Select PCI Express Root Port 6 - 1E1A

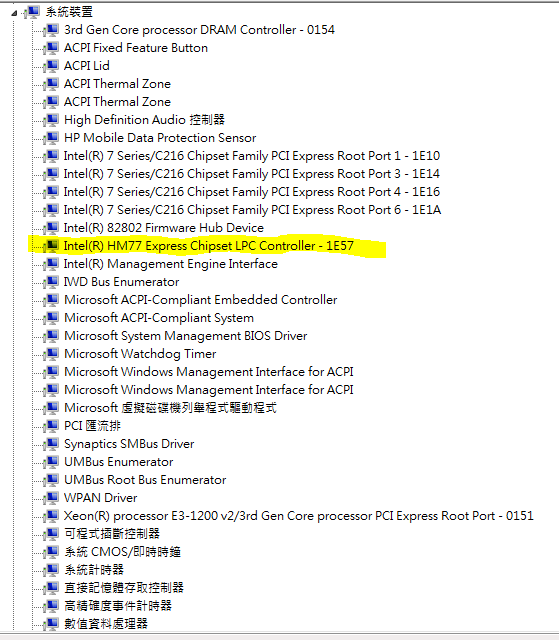(252, 209)
